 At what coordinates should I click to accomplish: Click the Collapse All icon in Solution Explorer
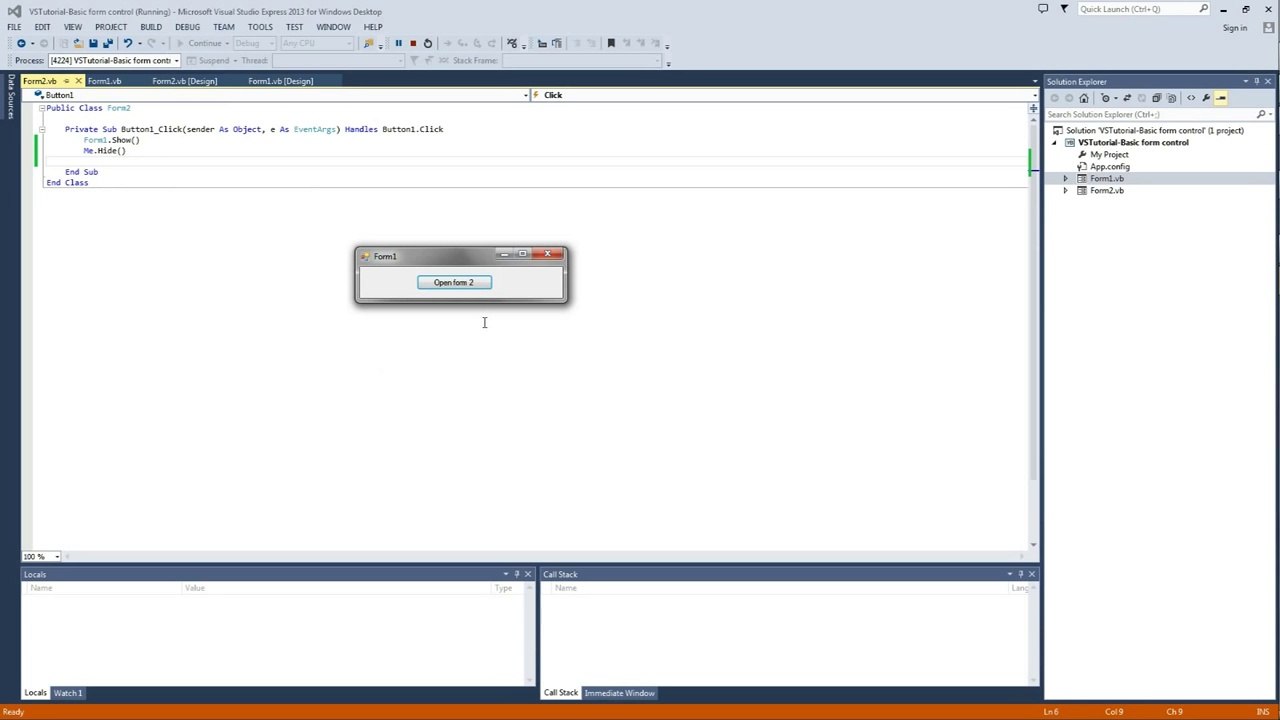1157,98
